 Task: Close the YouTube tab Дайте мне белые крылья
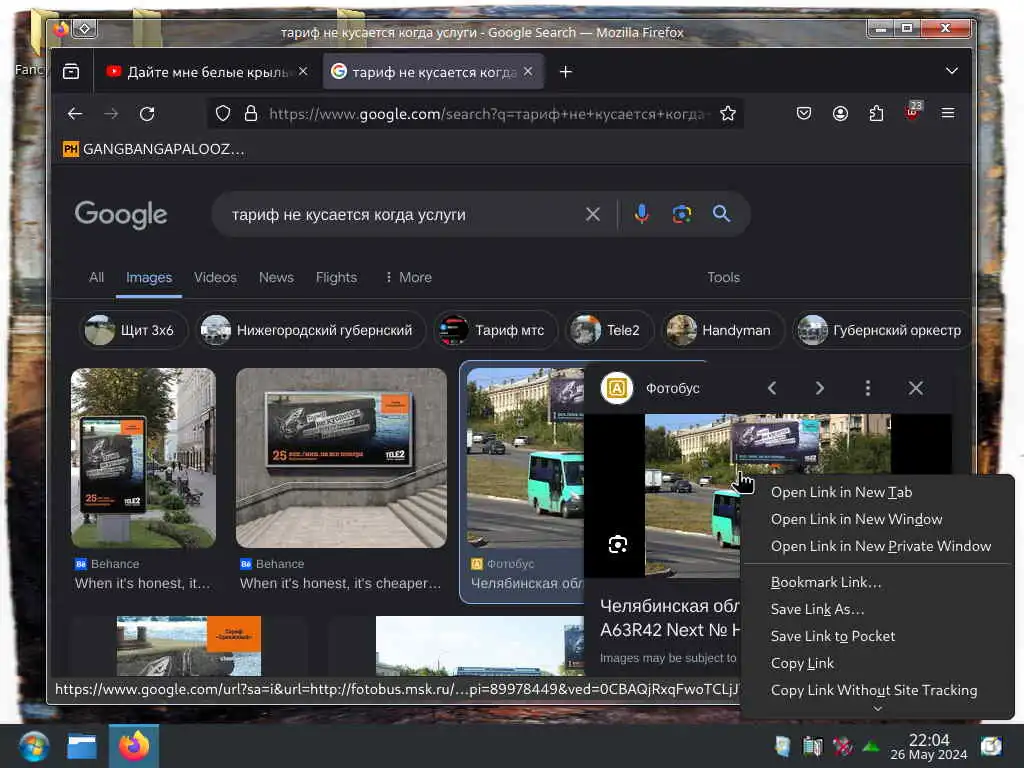[303, 71]
